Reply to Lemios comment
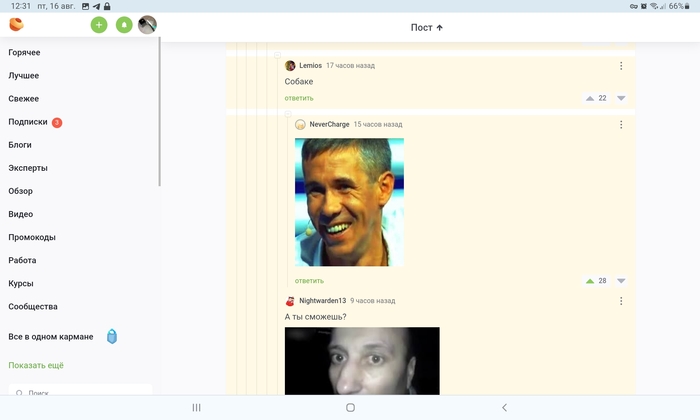This screenshot has height=420, width=700. tap(299, 98)
